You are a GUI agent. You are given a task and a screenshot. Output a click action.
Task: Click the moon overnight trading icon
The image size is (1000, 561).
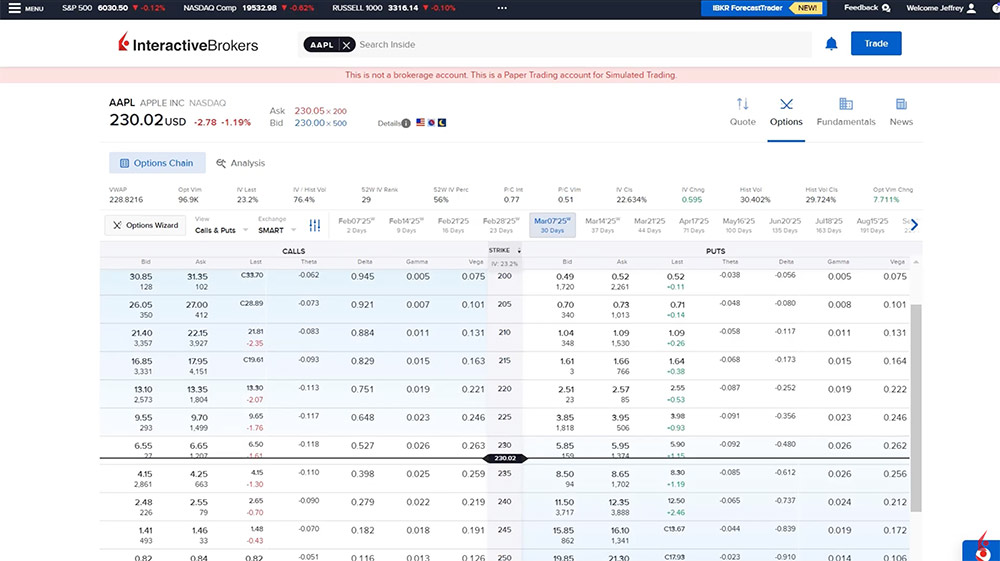click(442, 122)
